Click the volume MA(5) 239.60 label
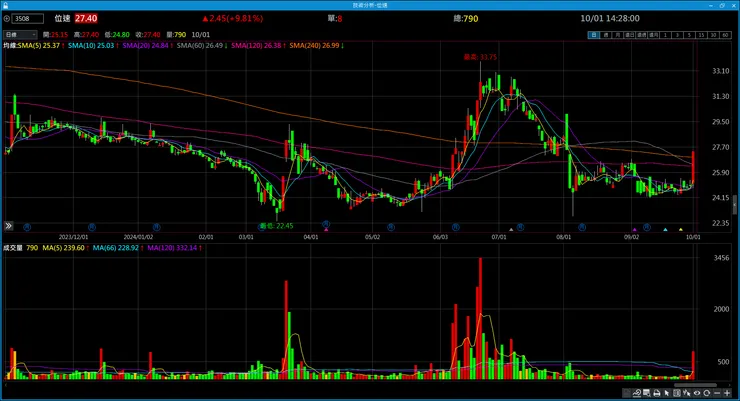Viewport: 740px width, 401px height. [x=66, y=248]
